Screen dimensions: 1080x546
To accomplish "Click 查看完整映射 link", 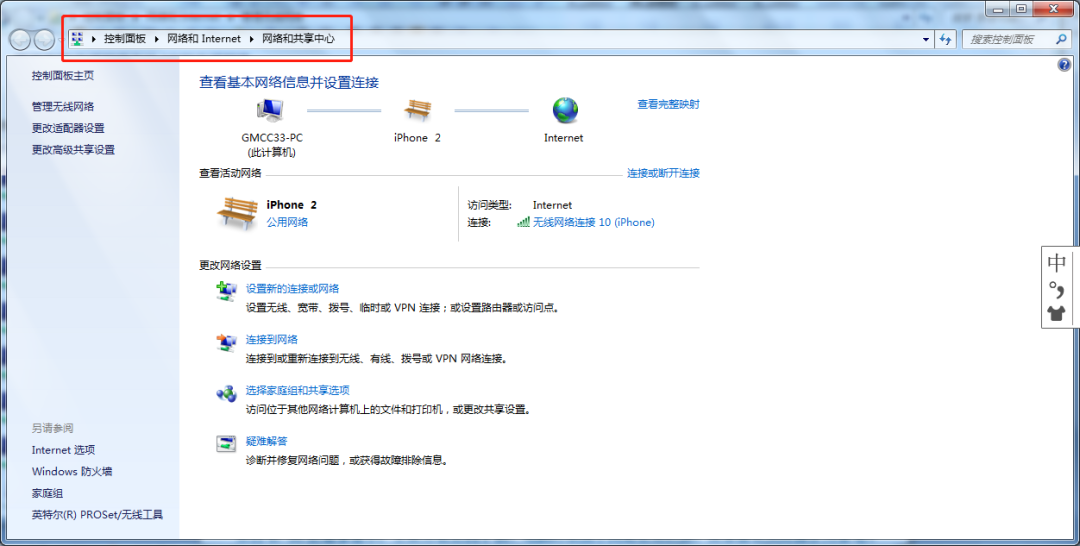I will coord(668,104).
